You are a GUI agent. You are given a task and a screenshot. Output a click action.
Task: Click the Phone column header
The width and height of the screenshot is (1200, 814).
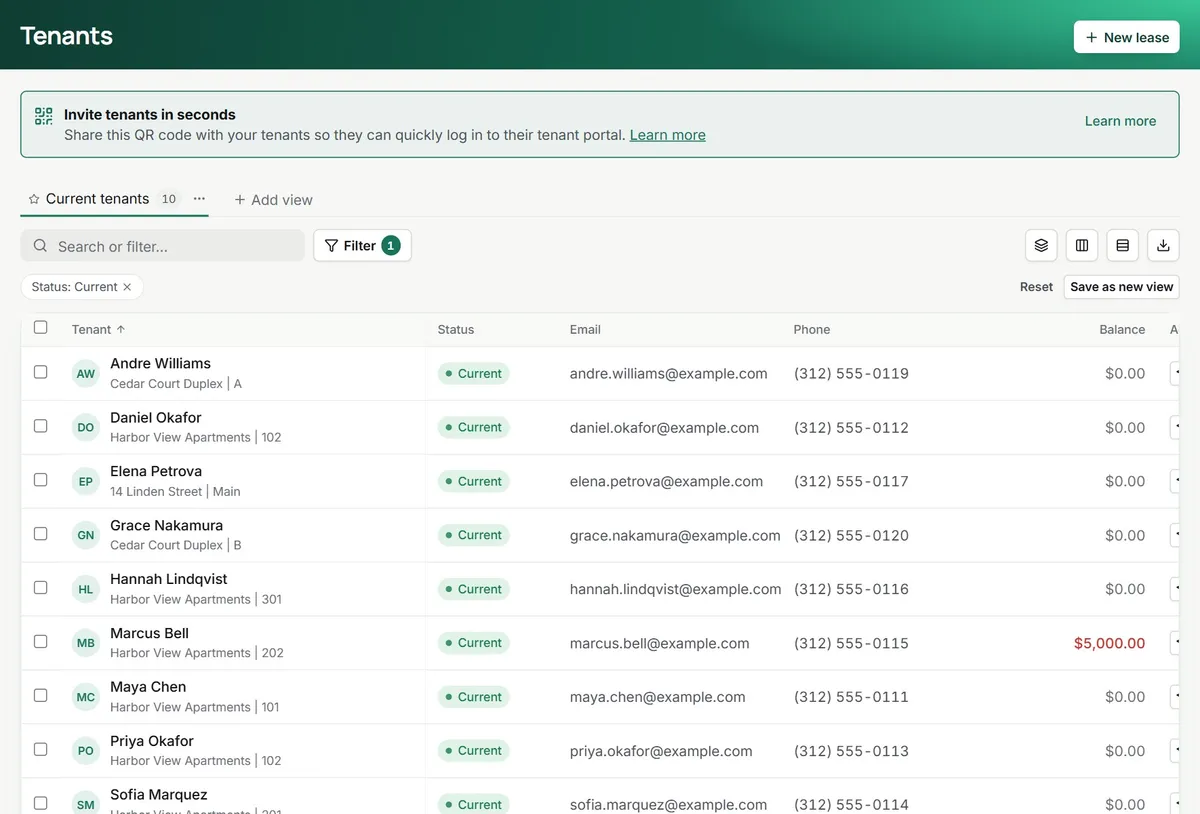[812, 329]
